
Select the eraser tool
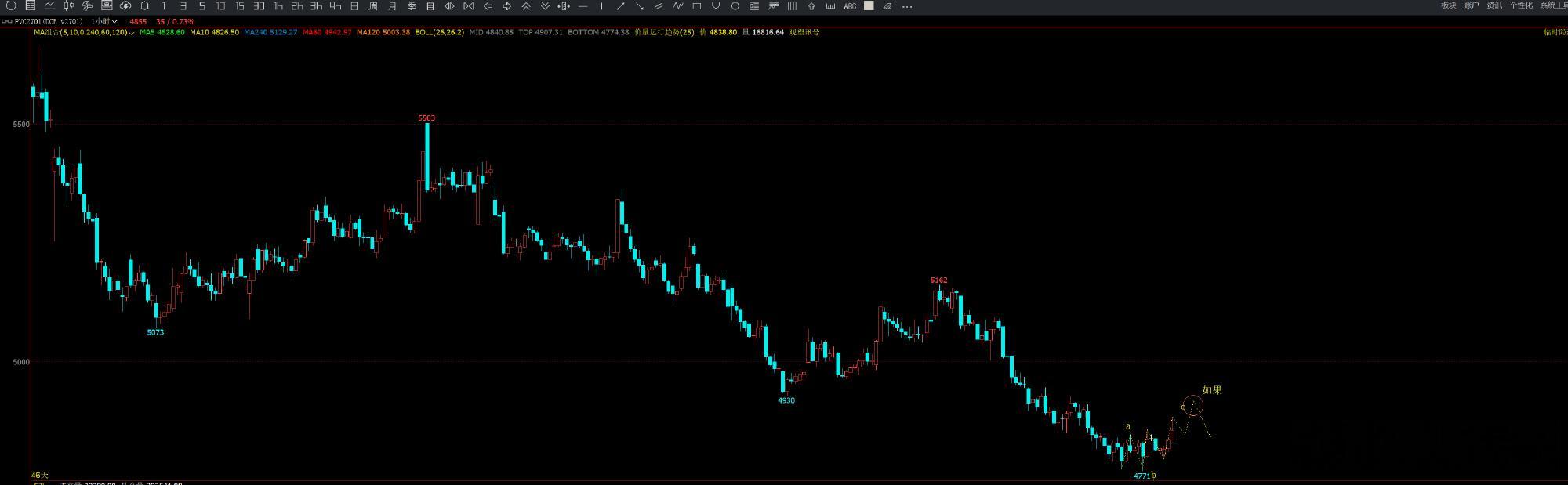click(x=887, y=5)
